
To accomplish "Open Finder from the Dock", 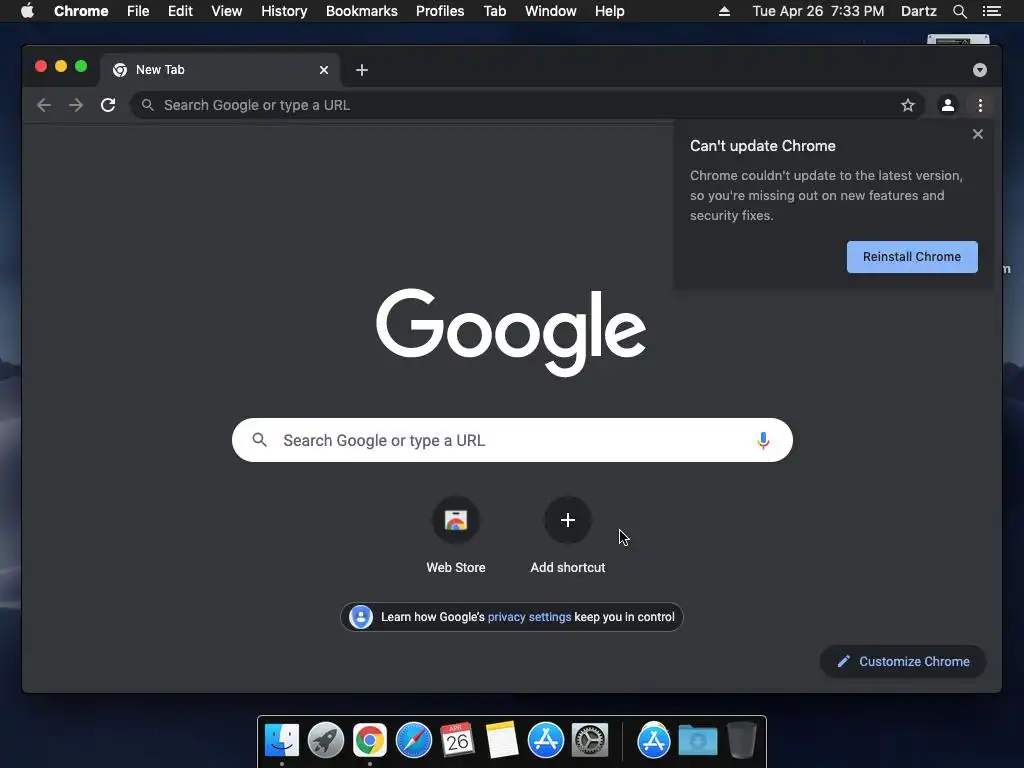I will (x=282, y=741).
